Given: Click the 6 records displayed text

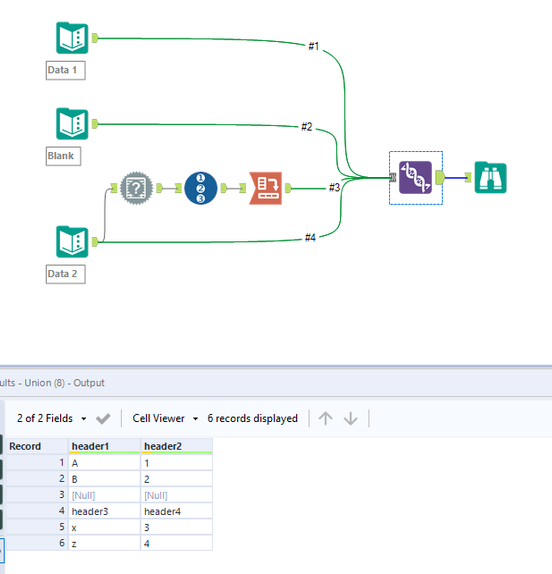Looking at the screenshot, I should pyautogui.click(x=253, y=418).
